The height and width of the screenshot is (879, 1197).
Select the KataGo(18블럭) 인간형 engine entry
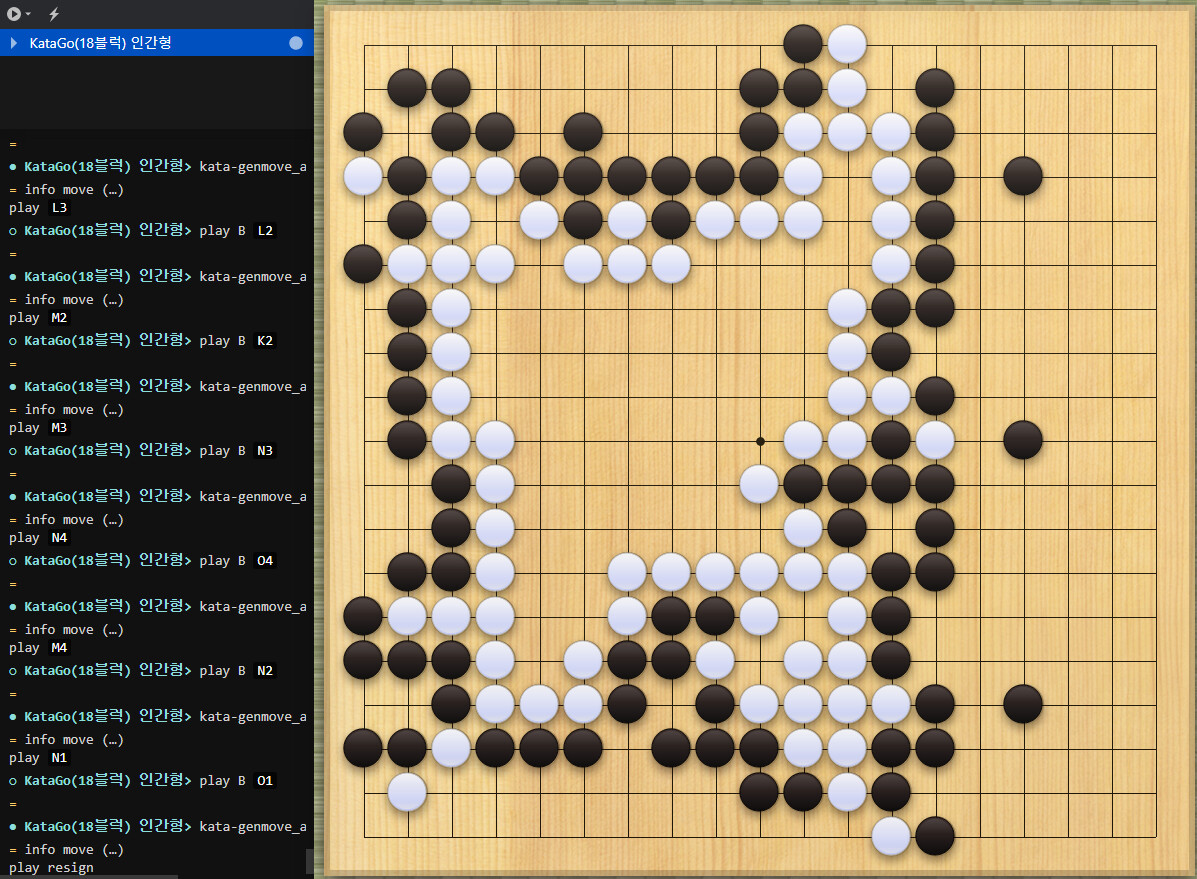point(156,43)
